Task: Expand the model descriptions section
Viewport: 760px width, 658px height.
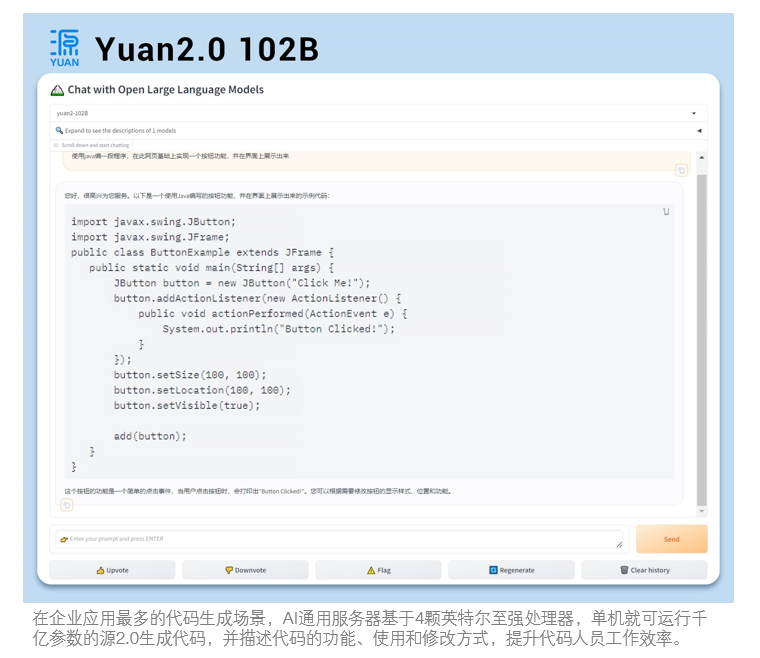Action: (378, 130)
